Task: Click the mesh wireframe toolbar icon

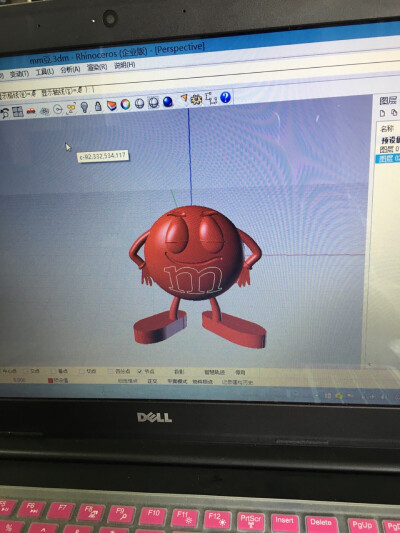Action: [x=45, y=111]
